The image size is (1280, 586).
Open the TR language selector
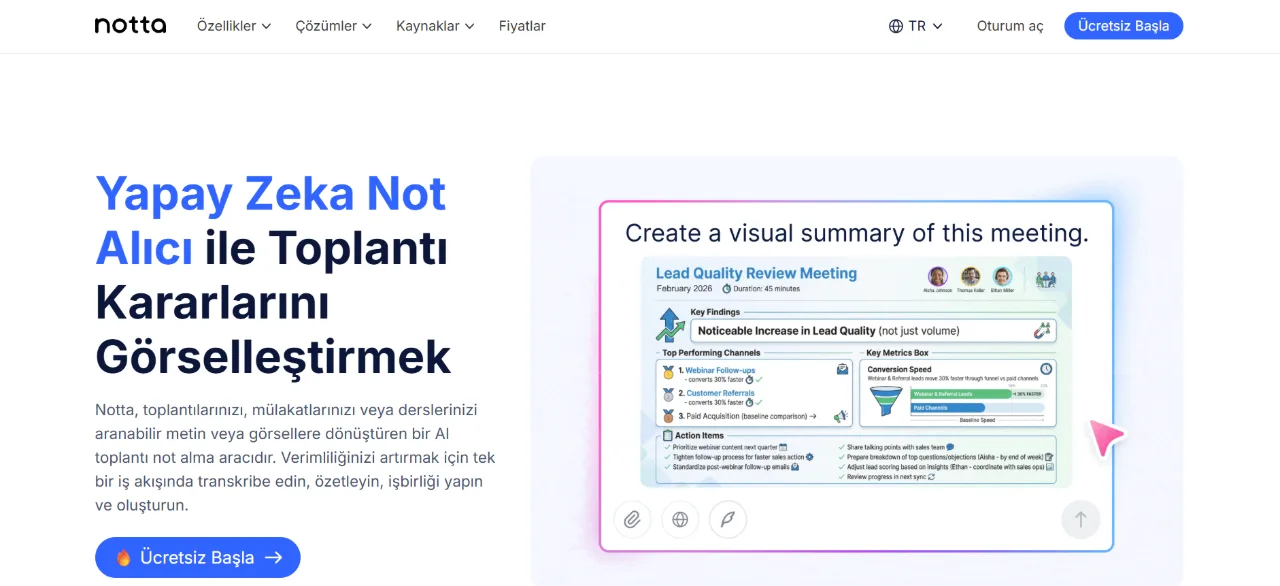click(x=916, y=26)
